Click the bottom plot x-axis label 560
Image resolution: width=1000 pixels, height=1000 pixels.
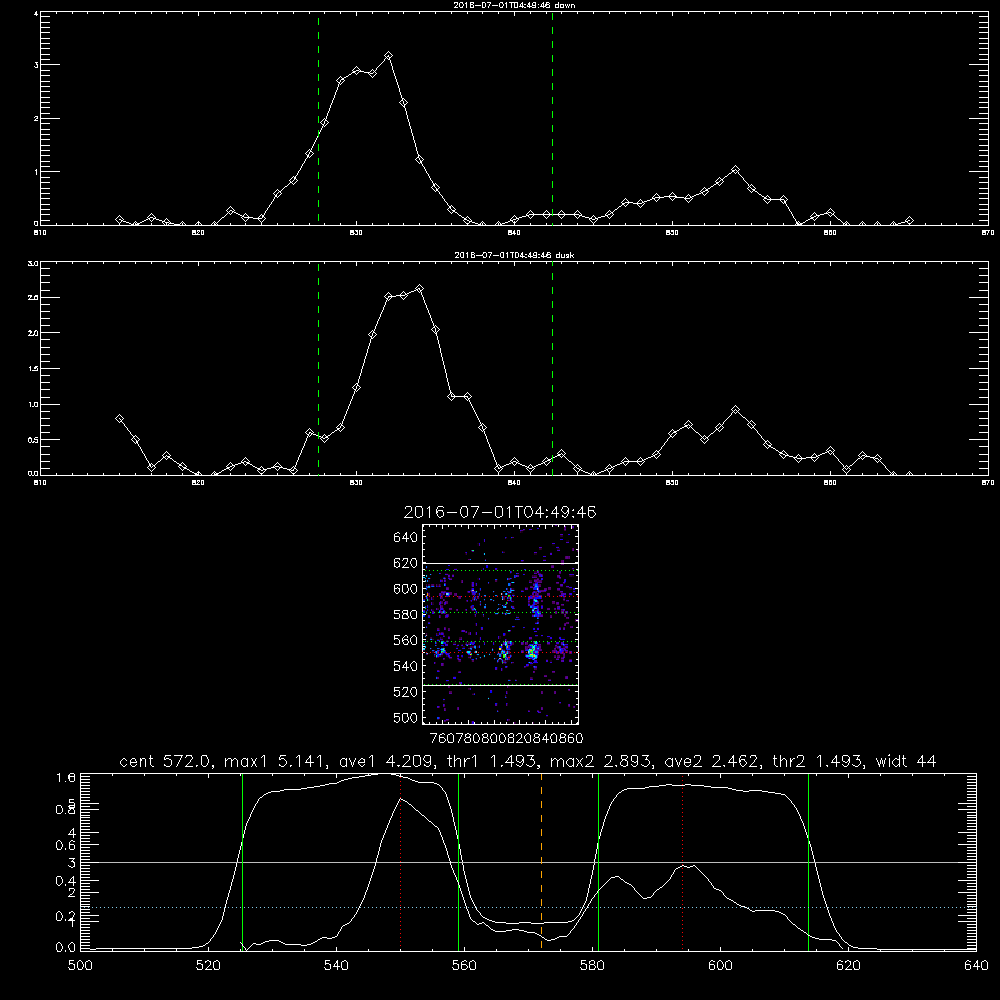(464, 966)
